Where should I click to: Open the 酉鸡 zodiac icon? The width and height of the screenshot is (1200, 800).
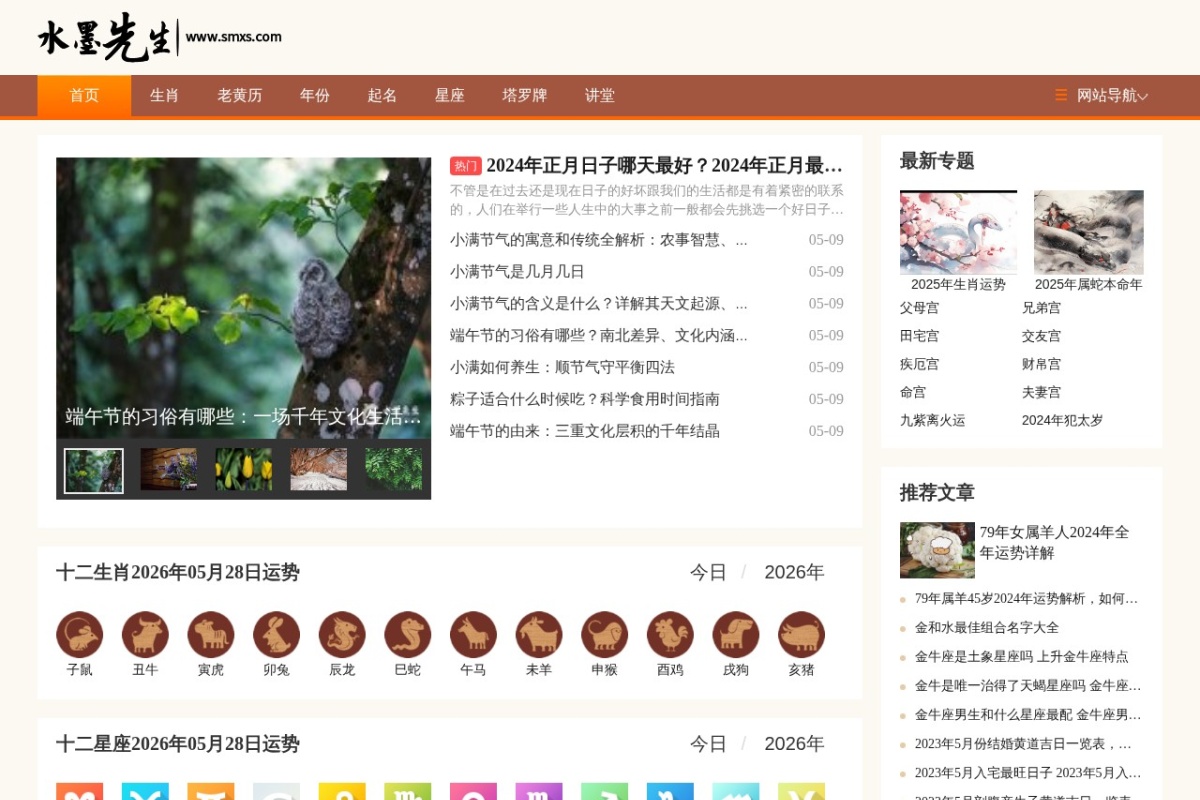(670, 635)
